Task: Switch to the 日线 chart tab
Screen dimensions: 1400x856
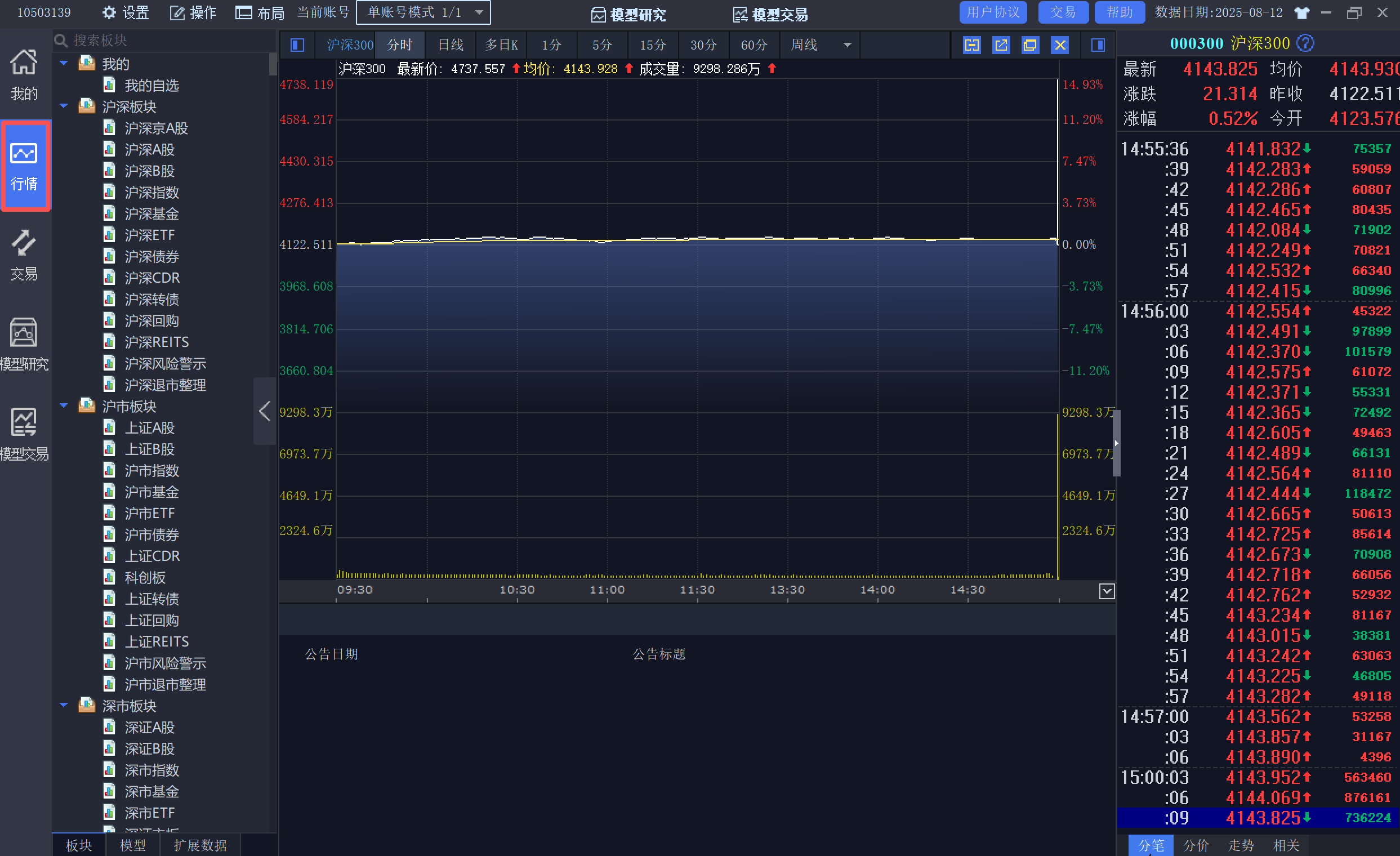Action: (x=451, y=45)
